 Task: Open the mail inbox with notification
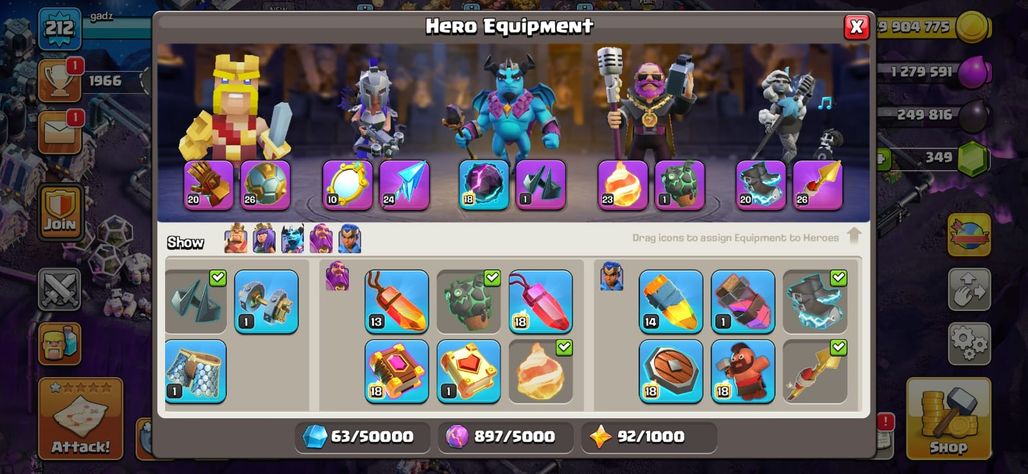click(59, 132)
